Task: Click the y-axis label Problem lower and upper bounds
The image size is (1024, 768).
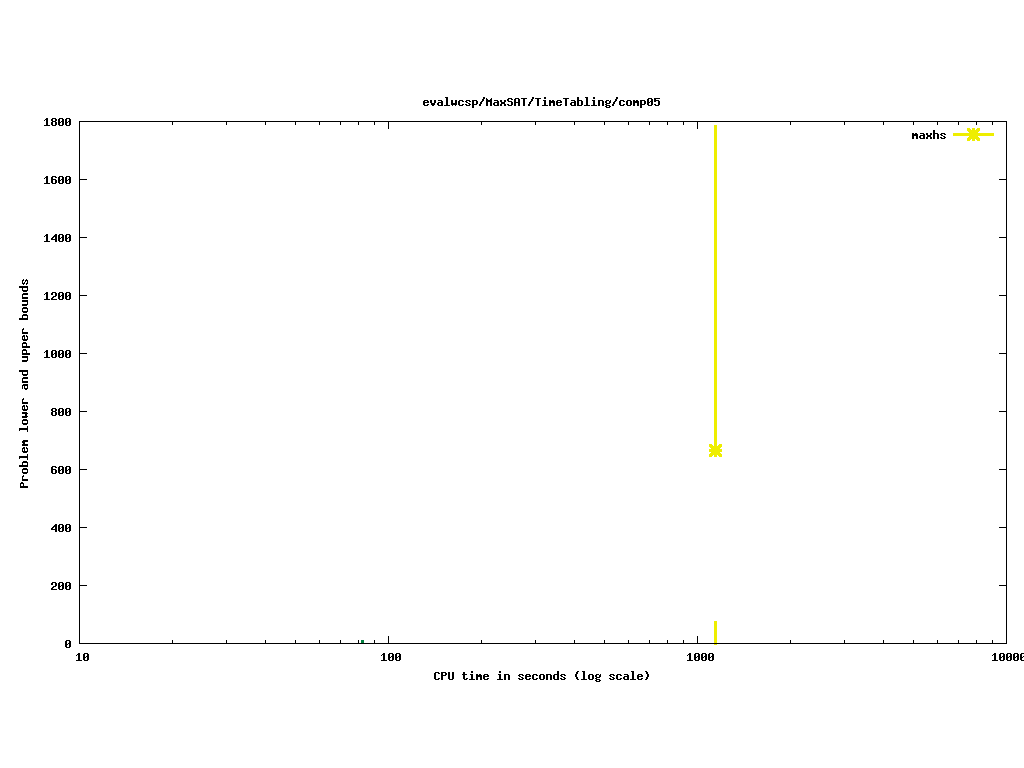Action: tap(25, 383)
